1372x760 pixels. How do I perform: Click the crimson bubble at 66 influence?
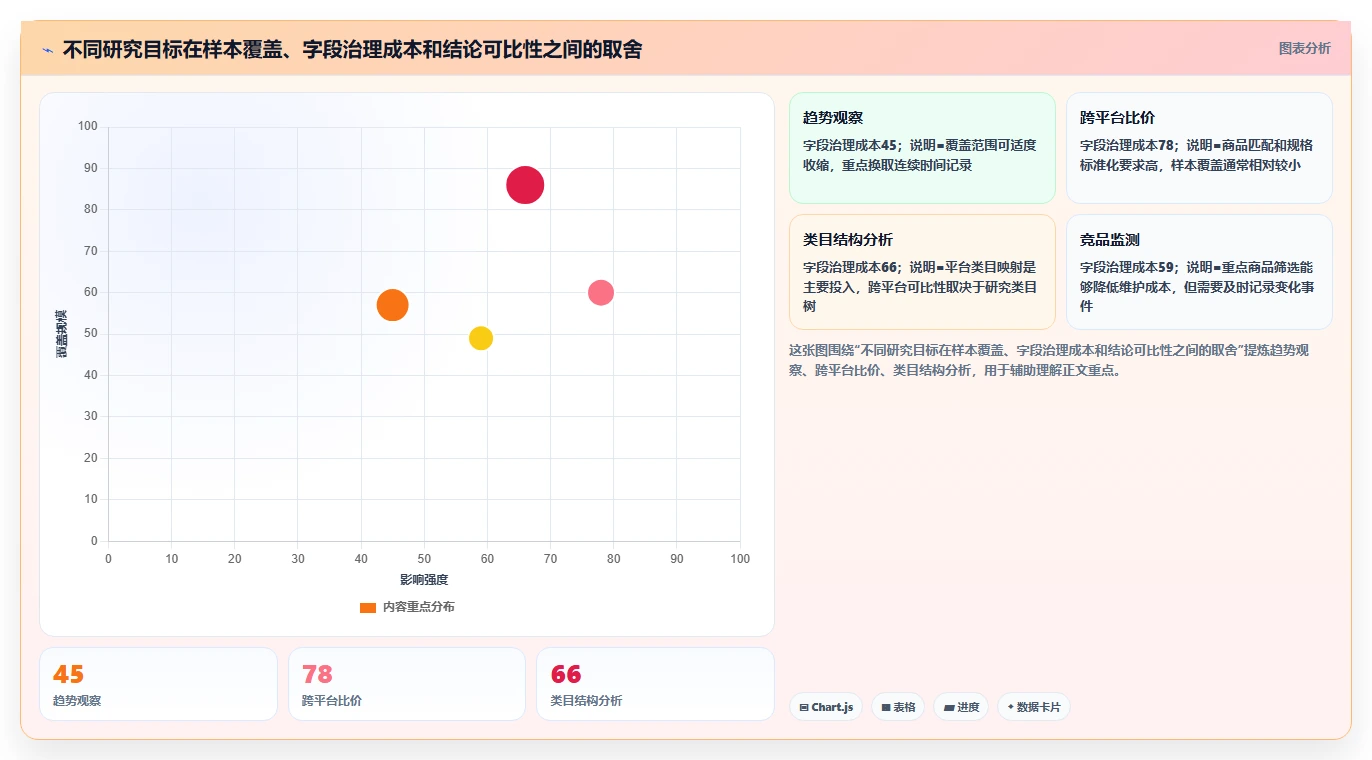tap(525, 185)
